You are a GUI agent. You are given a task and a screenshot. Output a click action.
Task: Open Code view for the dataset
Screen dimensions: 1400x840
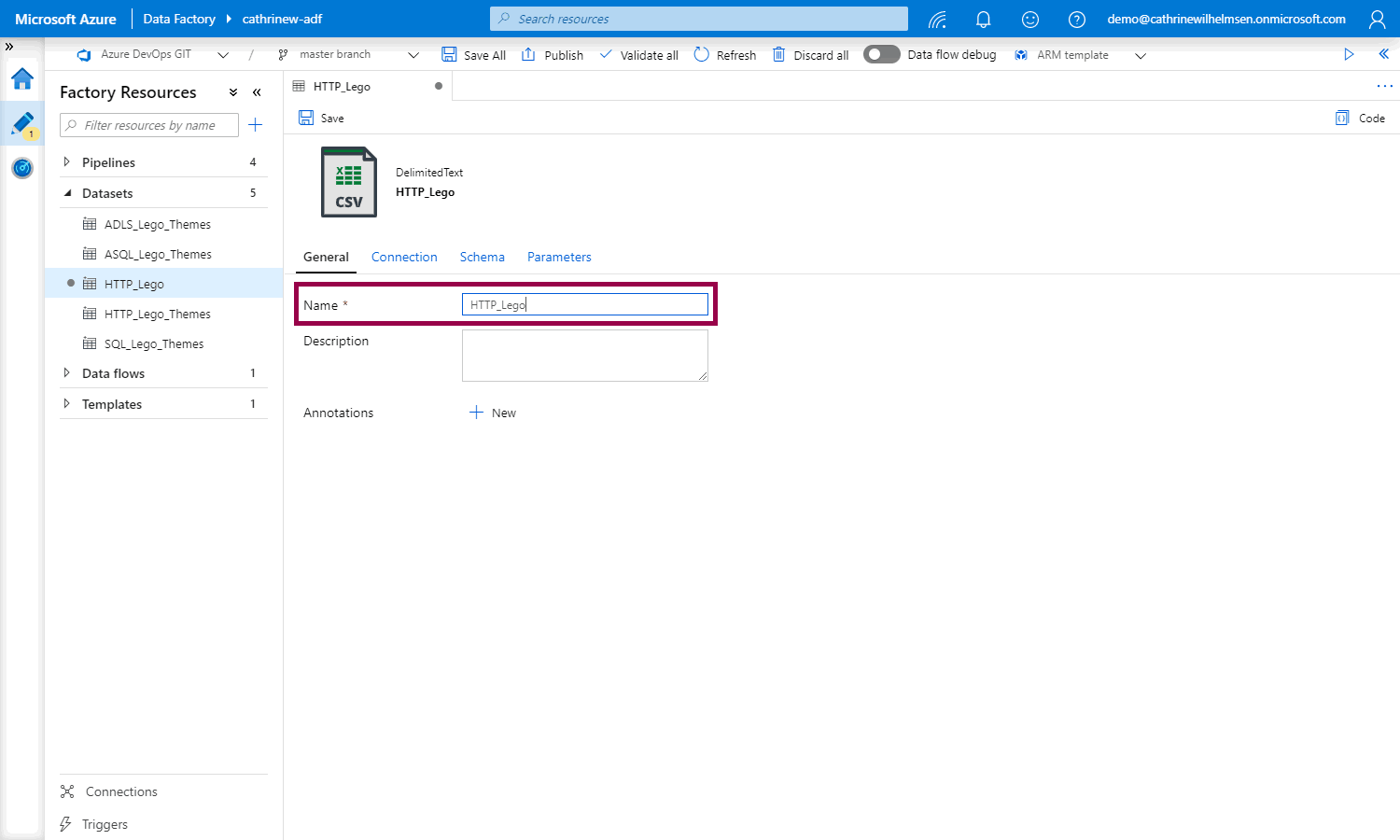1361,118
